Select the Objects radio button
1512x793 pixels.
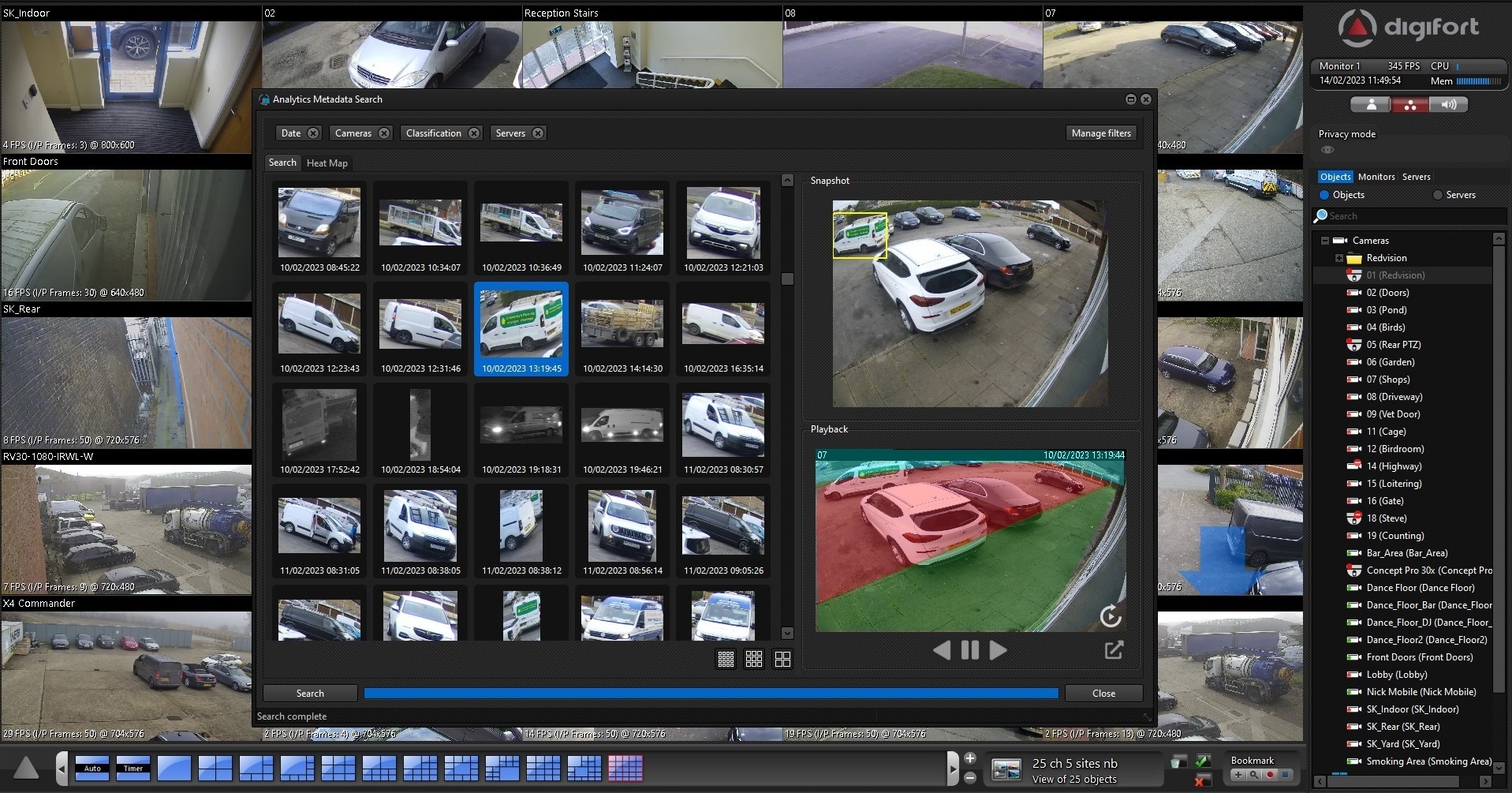click(1324, 195)
